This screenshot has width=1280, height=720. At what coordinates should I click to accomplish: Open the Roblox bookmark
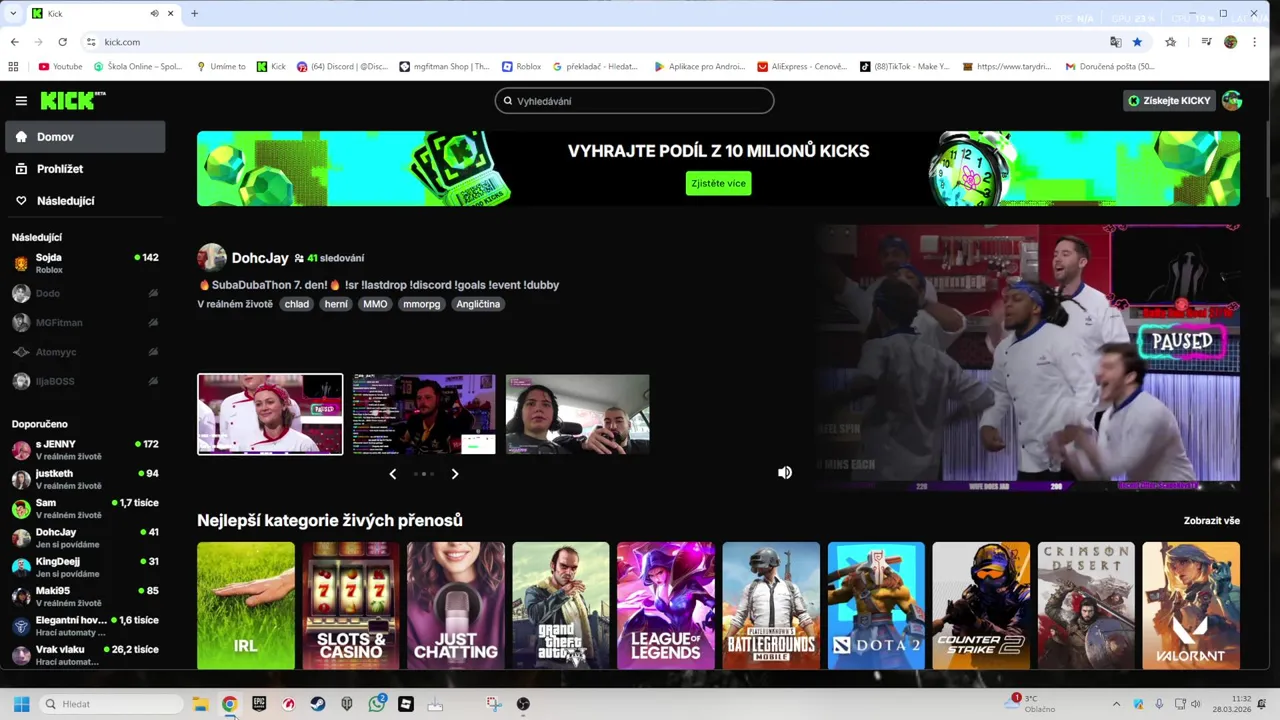(521, 67)
